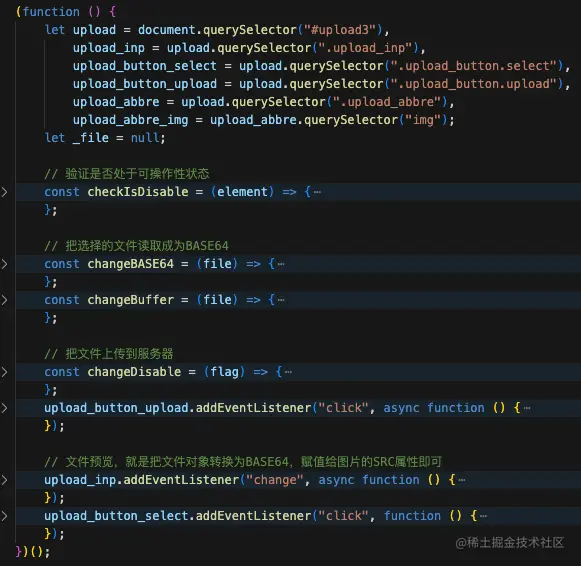Click the collapsed-code ellipsis on changeBASE64 line
Screen dimensions: 581x566
(x=281, y=264)
